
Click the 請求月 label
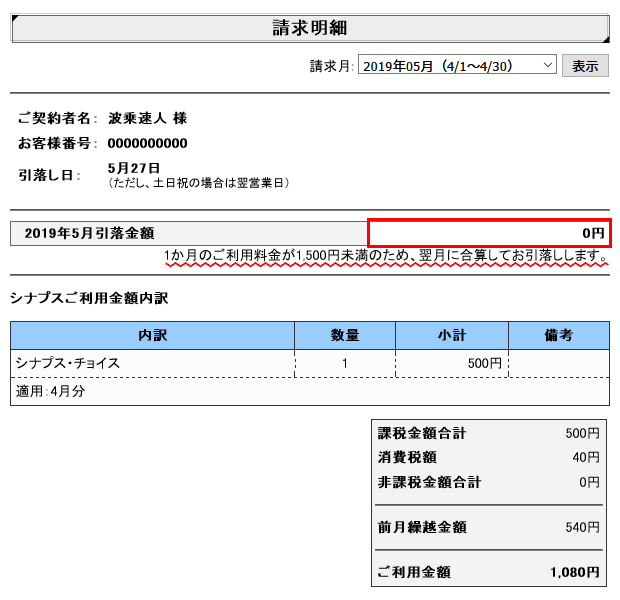(331, 66)
